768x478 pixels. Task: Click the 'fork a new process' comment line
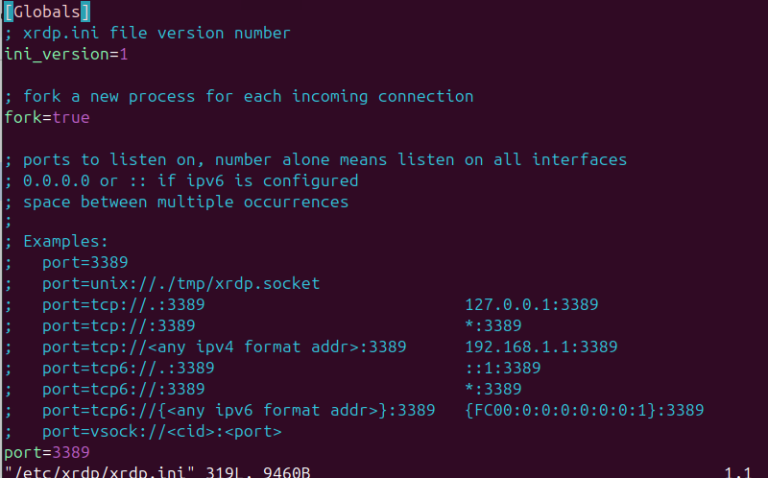[247, 96]
